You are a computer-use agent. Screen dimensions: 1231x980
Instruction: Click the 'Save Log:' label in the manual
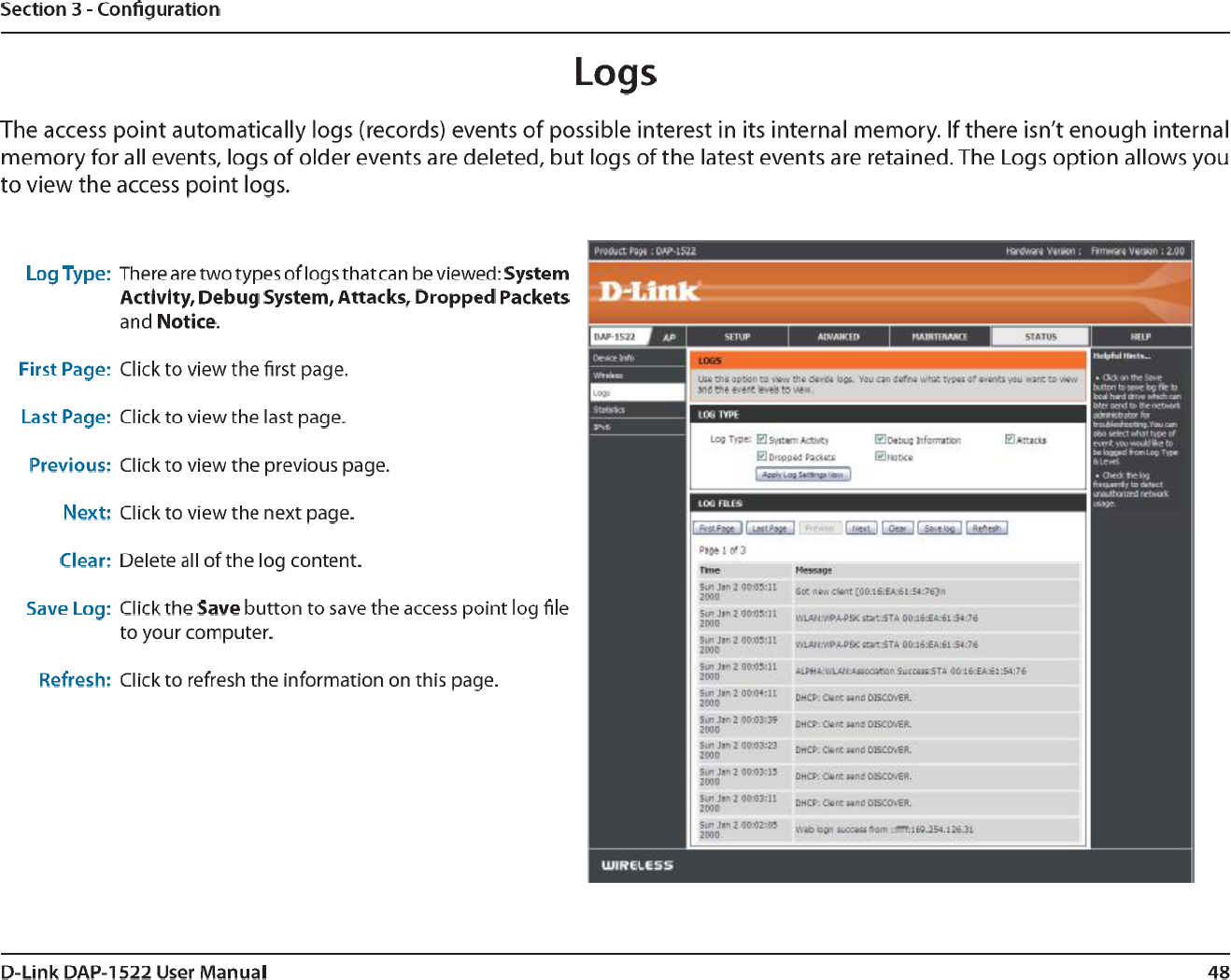[x=69, y=608]
